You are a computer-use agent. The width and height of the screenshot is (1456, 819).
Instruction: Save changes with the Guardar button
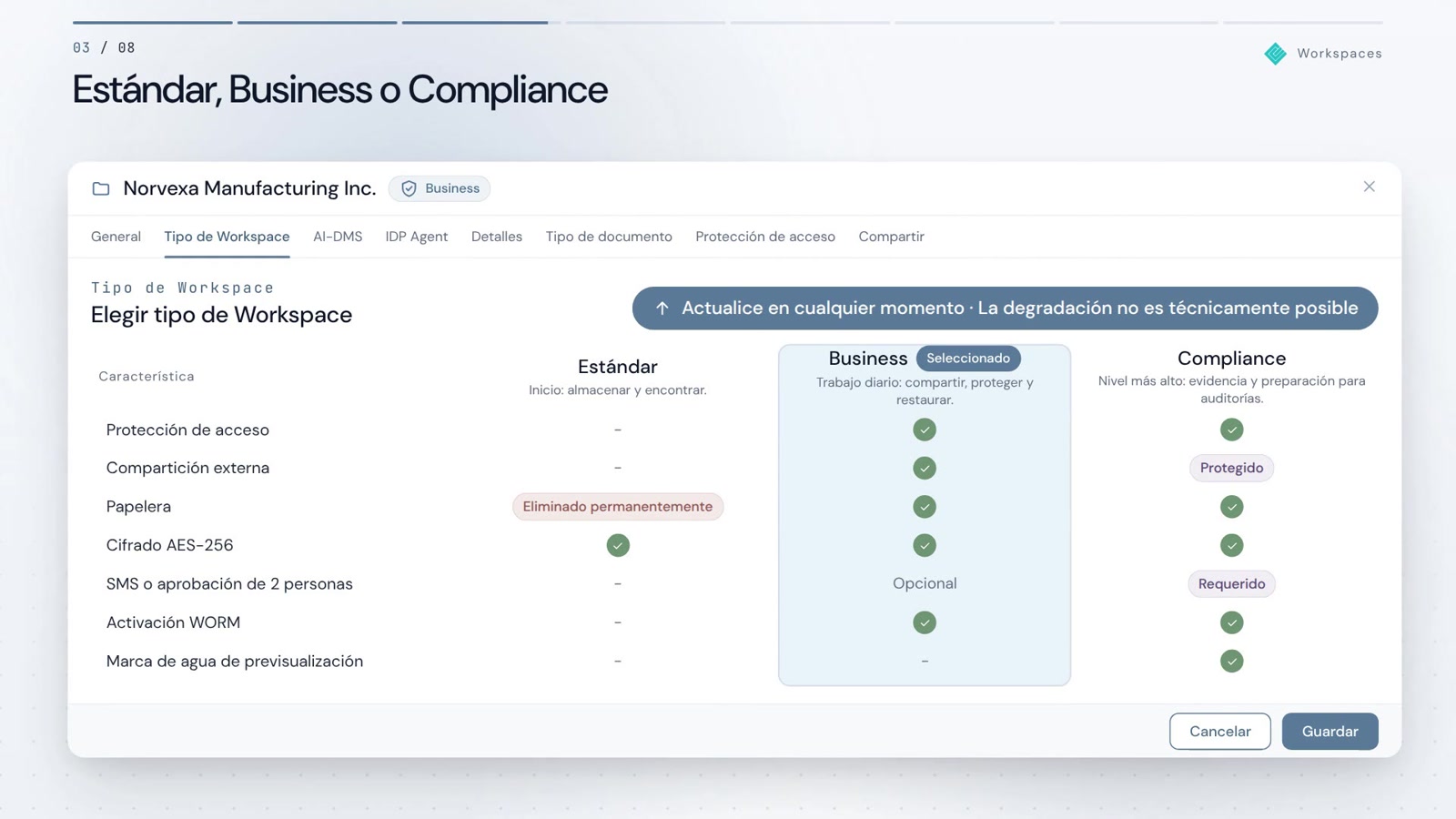(x=1330, y=732)
